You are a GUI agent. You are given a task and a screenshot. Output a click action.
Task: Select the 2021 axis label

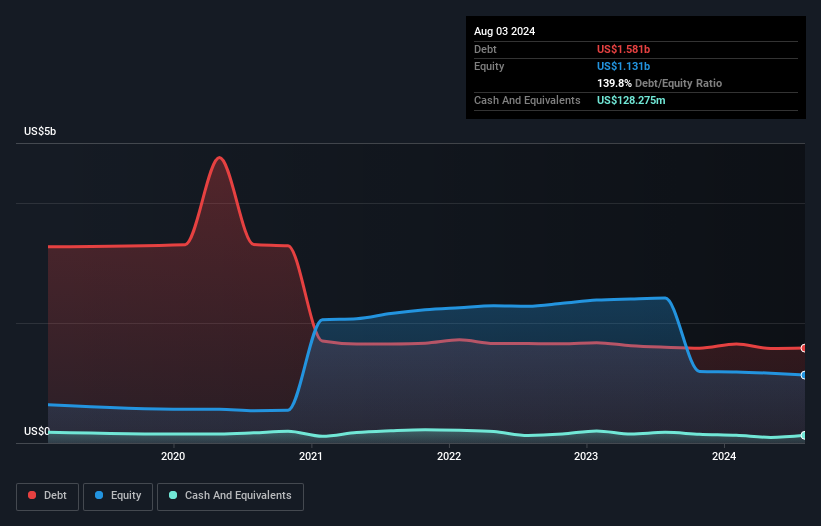(311, 456)
